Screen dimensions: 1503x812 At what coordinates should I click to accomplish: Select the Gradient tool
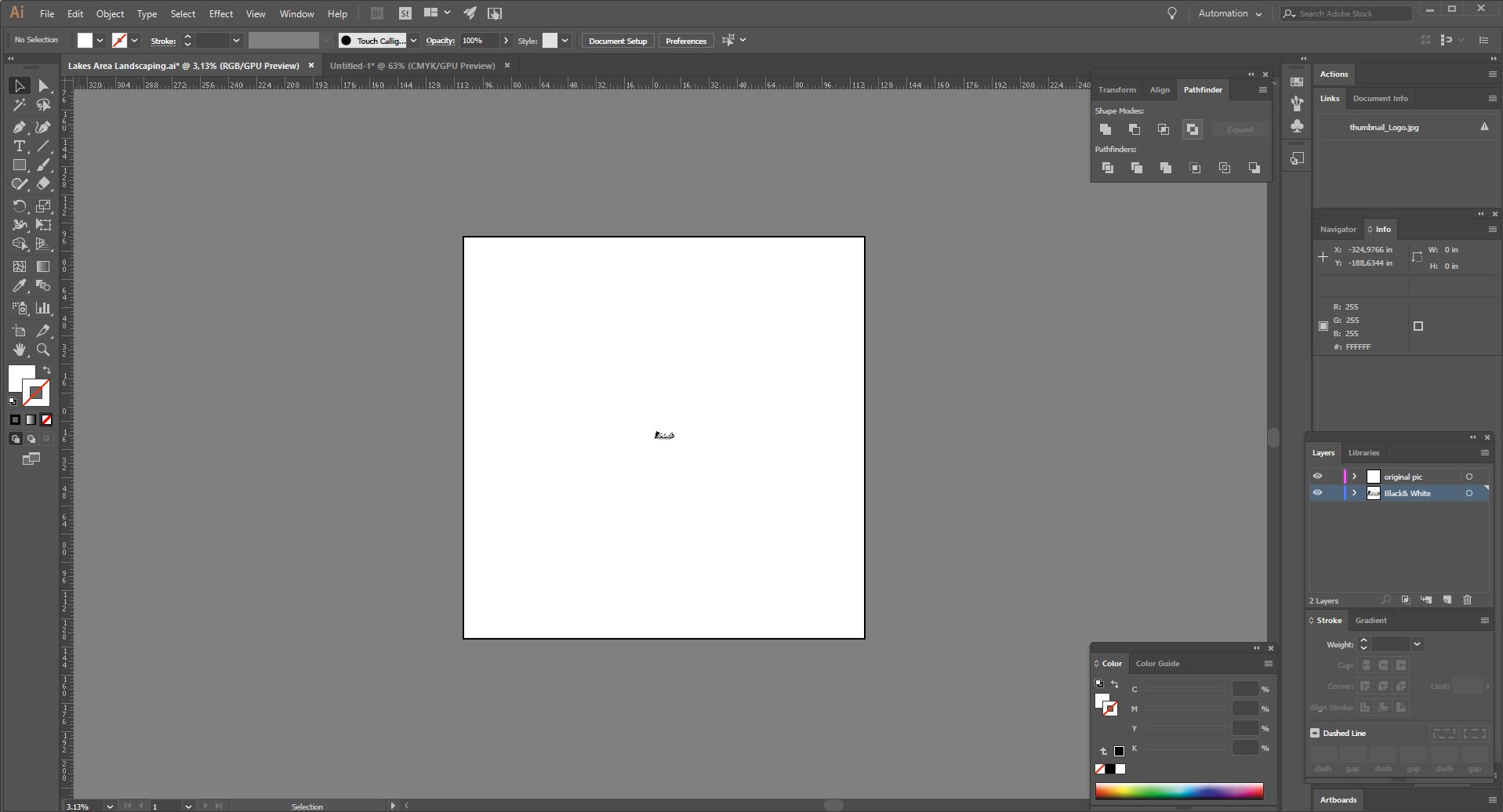click(x=43, y=267)
